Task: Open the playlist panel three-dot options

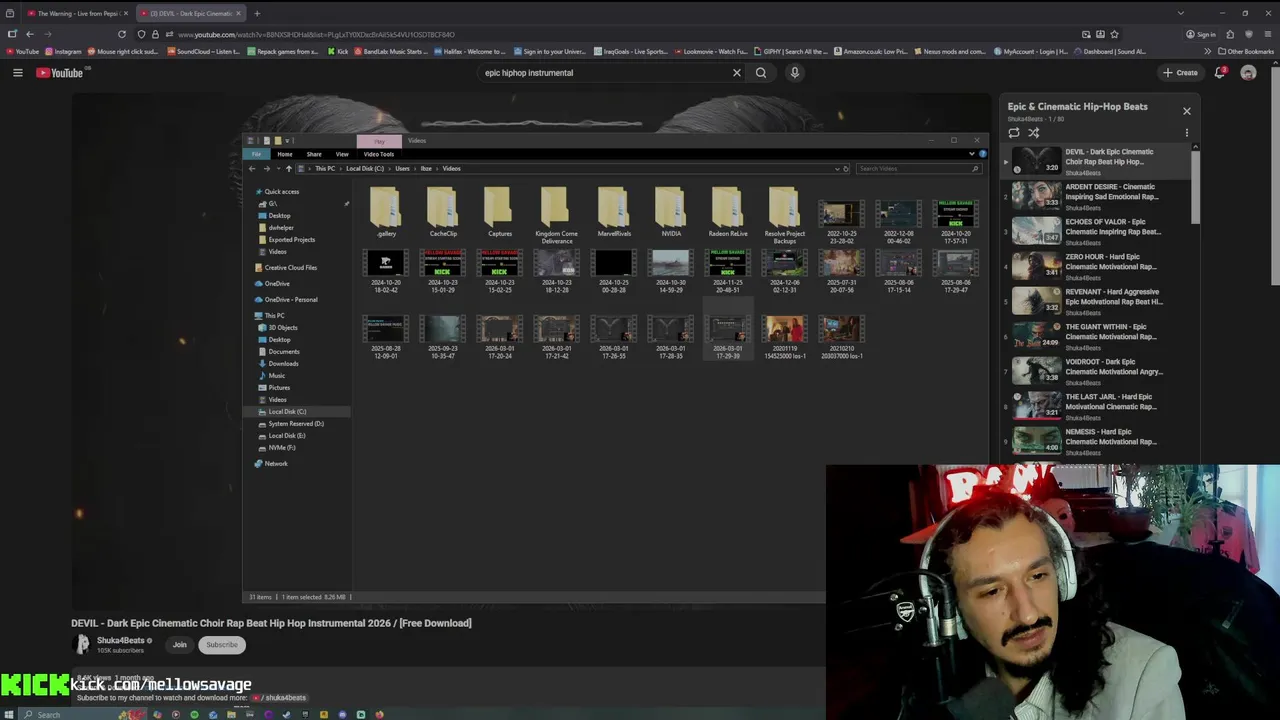Action: tap(1187, 132)
